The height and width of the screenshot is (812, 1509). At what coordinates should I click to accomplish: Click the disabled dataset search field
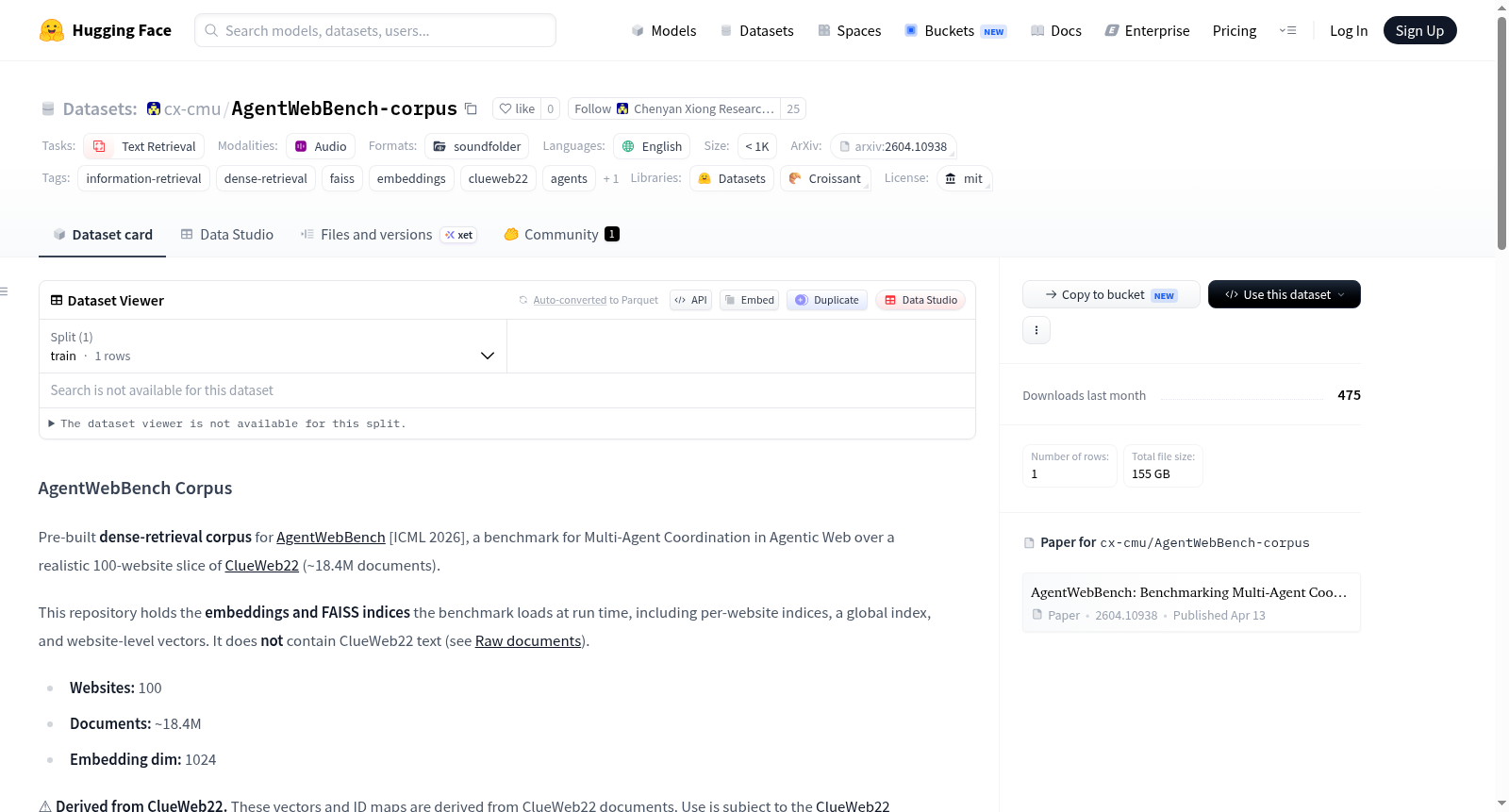[x=507, y=390]
